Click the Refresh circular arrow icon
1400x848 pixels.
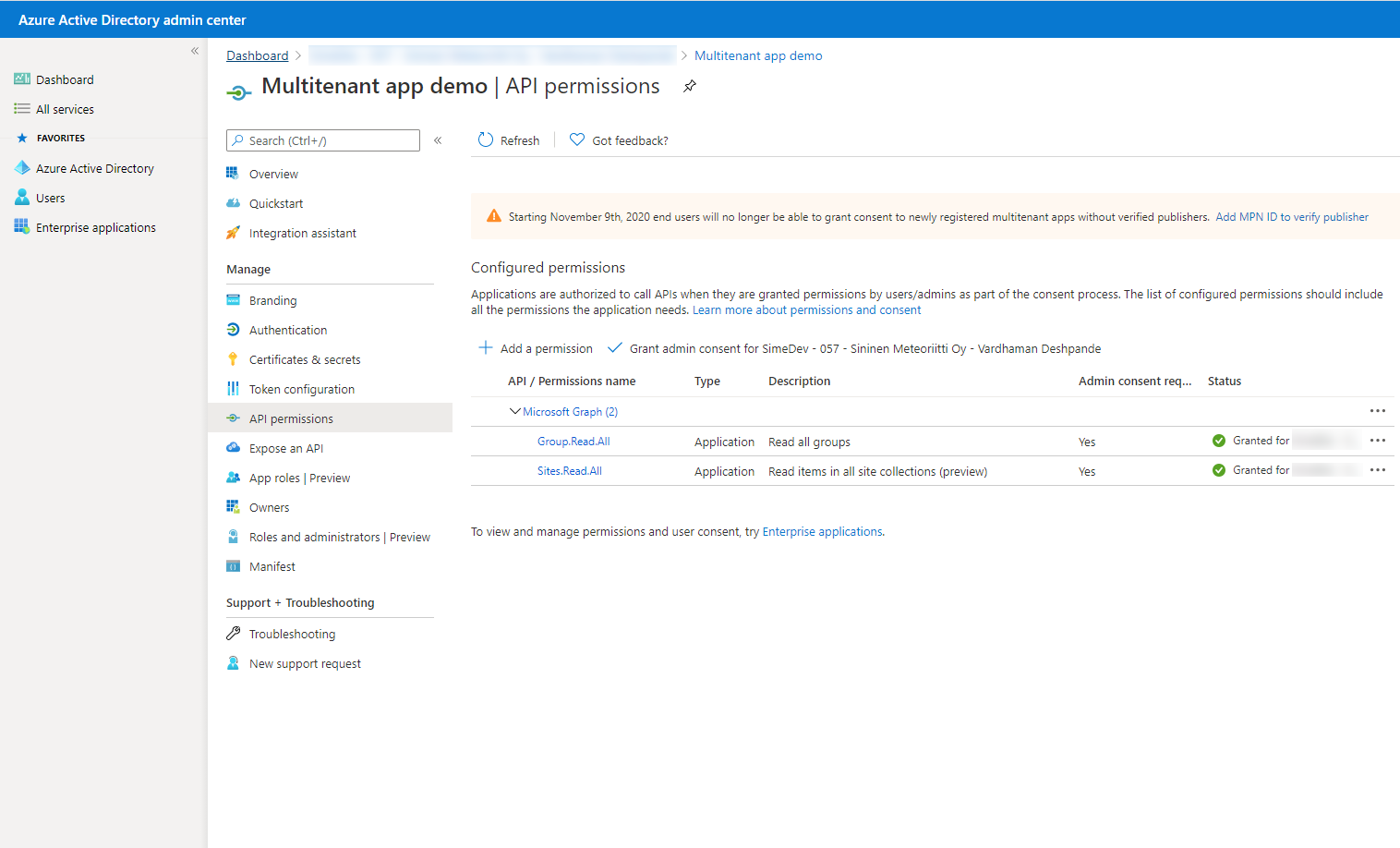click(486, 139)
